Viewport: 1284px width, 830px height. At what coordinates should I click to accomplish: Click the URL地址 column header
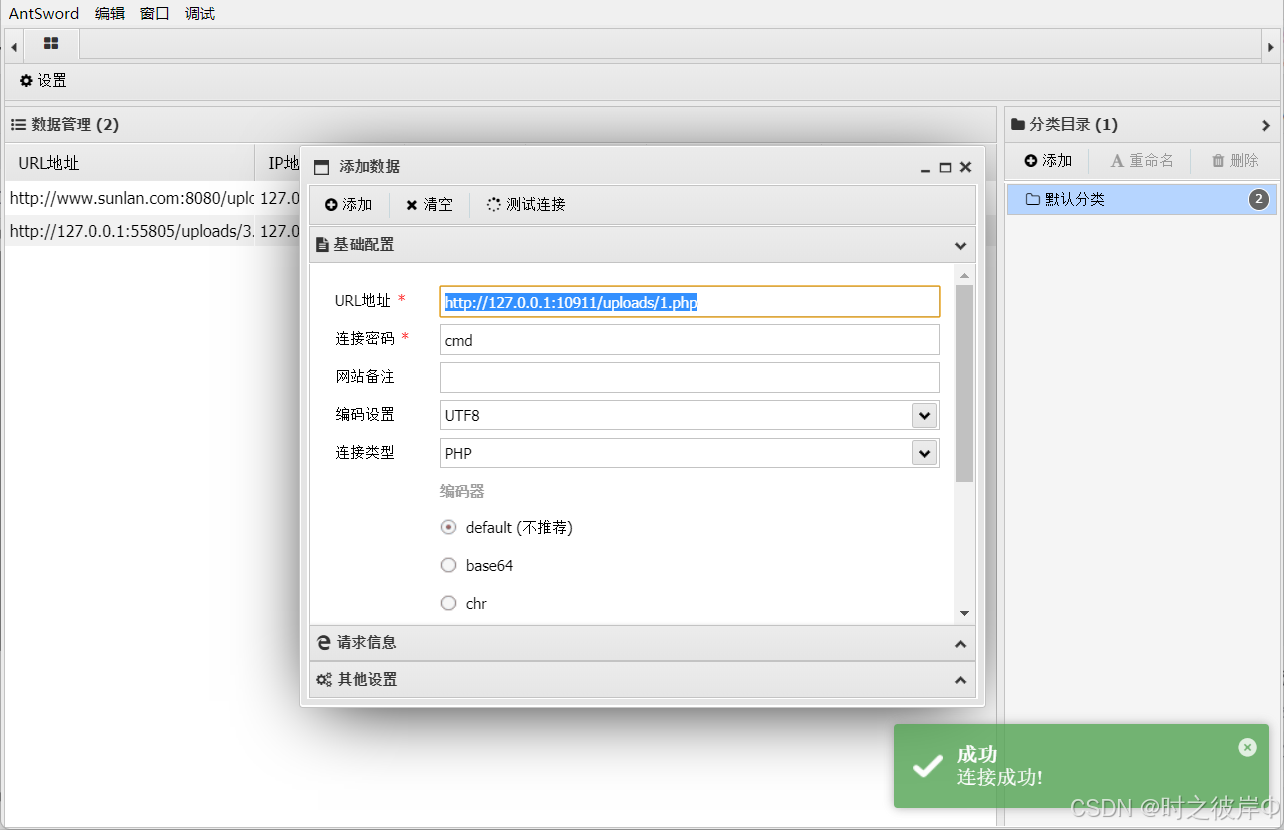130,163
